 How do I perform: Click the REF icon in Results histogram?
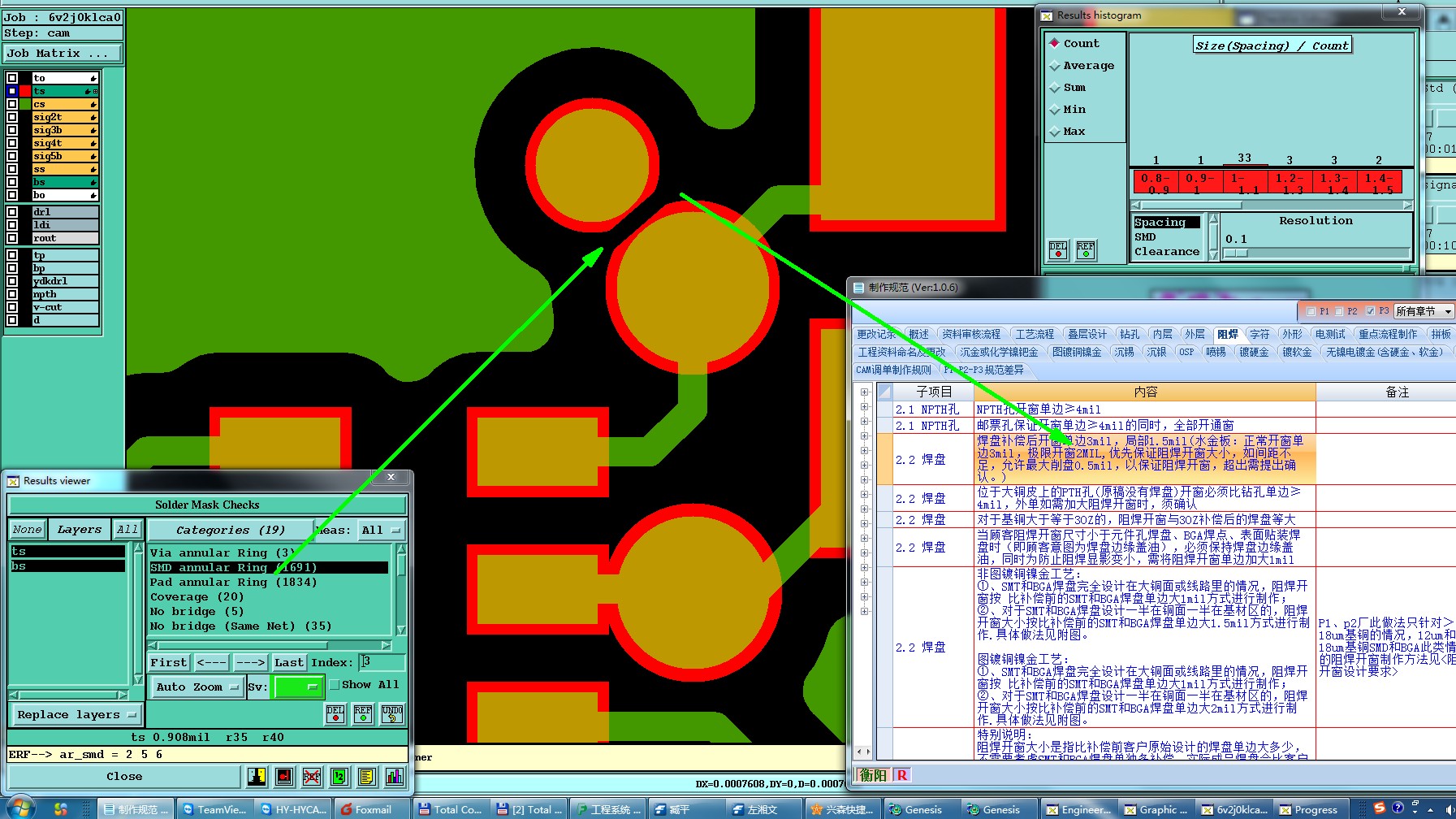(x=1086, y=250)
